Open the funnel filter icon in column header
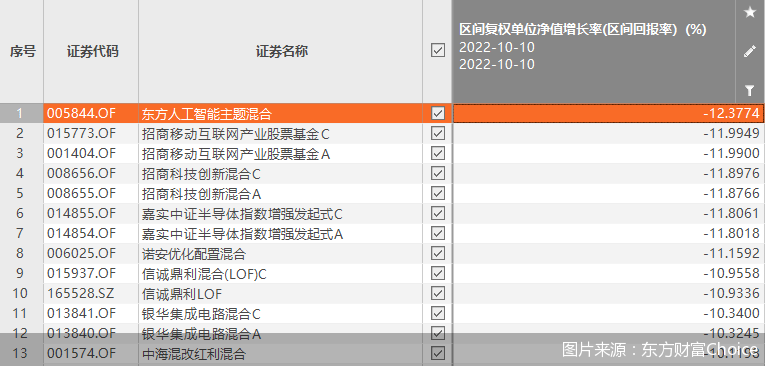 [x=750, y=90]
